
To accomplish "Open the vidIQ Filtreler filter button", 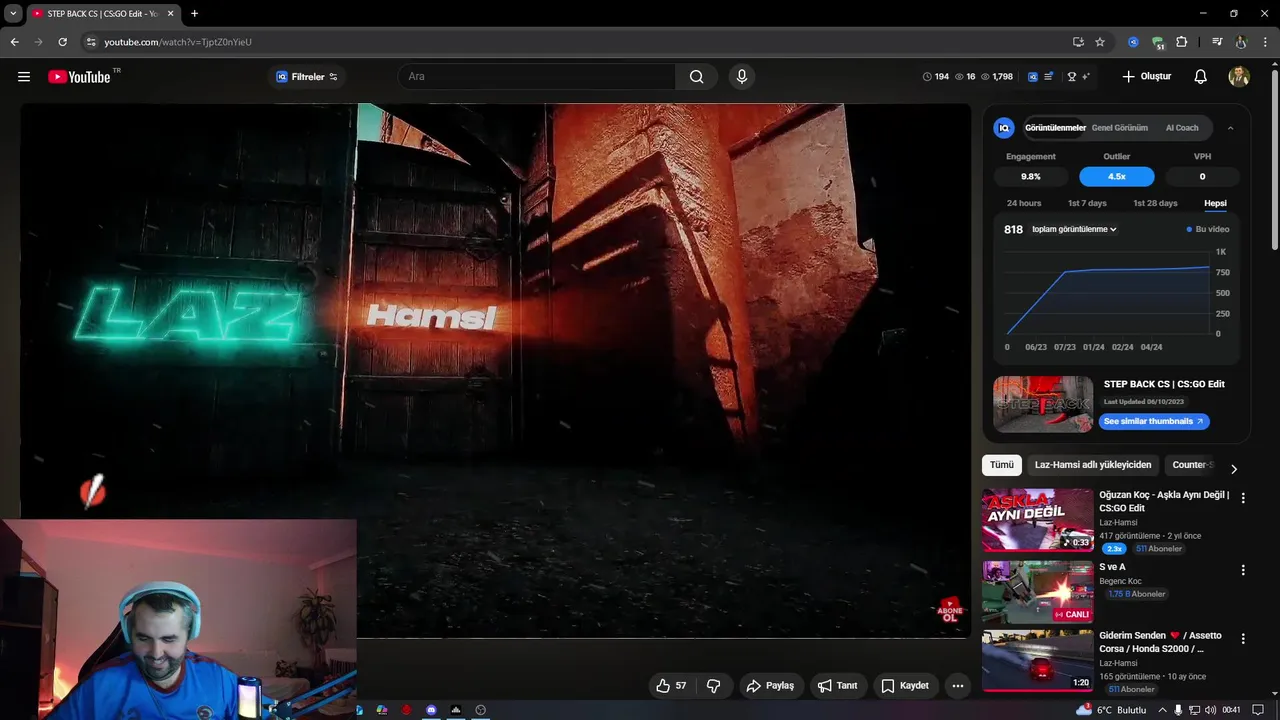I will pyautogui.click(x=307, y=77).
